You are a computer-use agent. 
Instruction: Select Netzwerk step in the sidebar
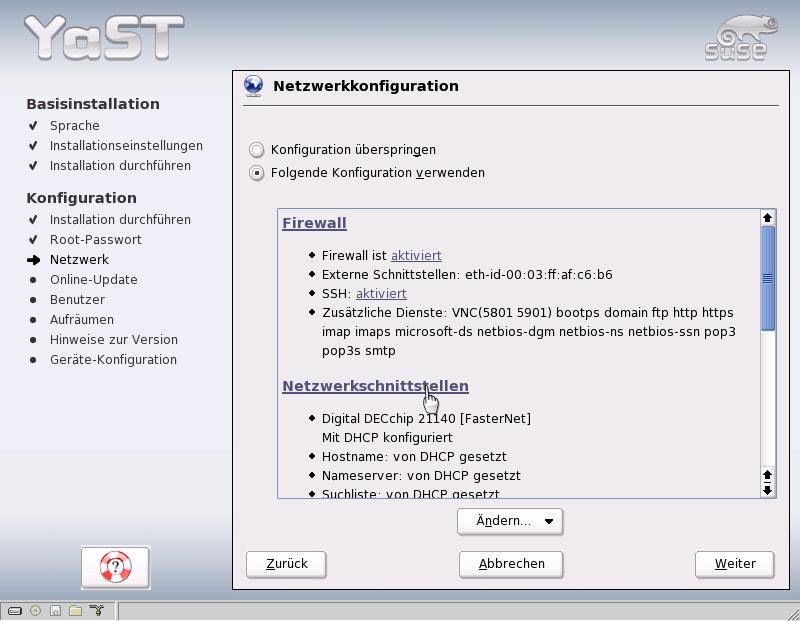pyautogui.click(x=79, y=259)
